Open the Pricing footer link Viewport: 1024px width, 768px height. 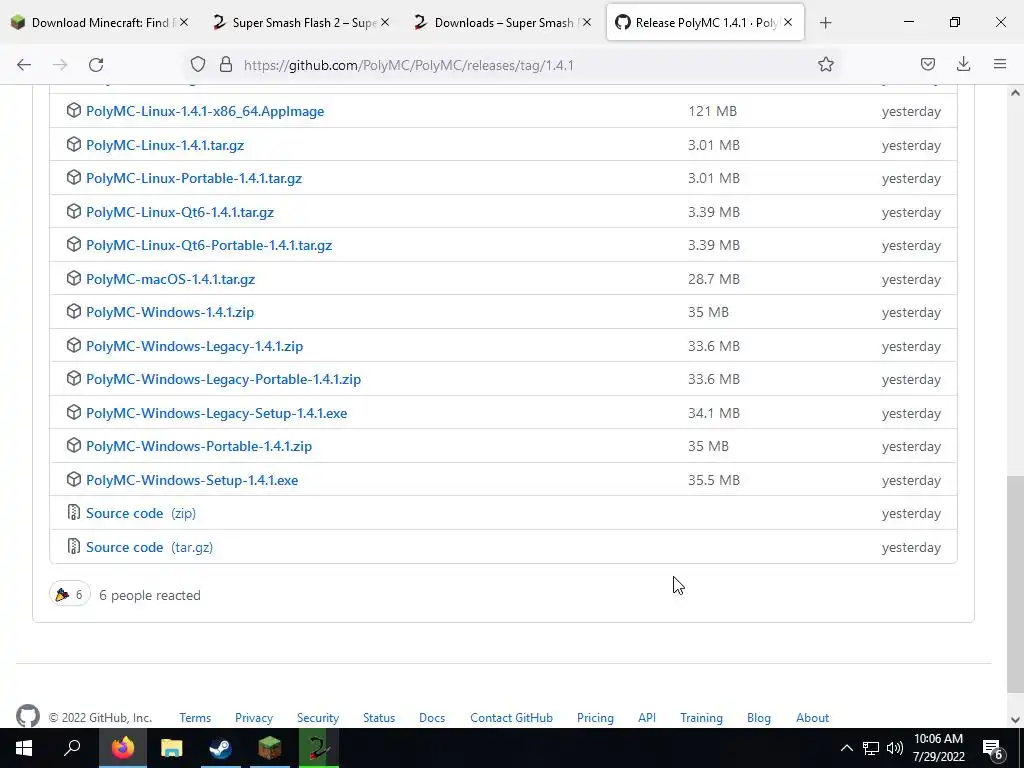tap(595, 718)
